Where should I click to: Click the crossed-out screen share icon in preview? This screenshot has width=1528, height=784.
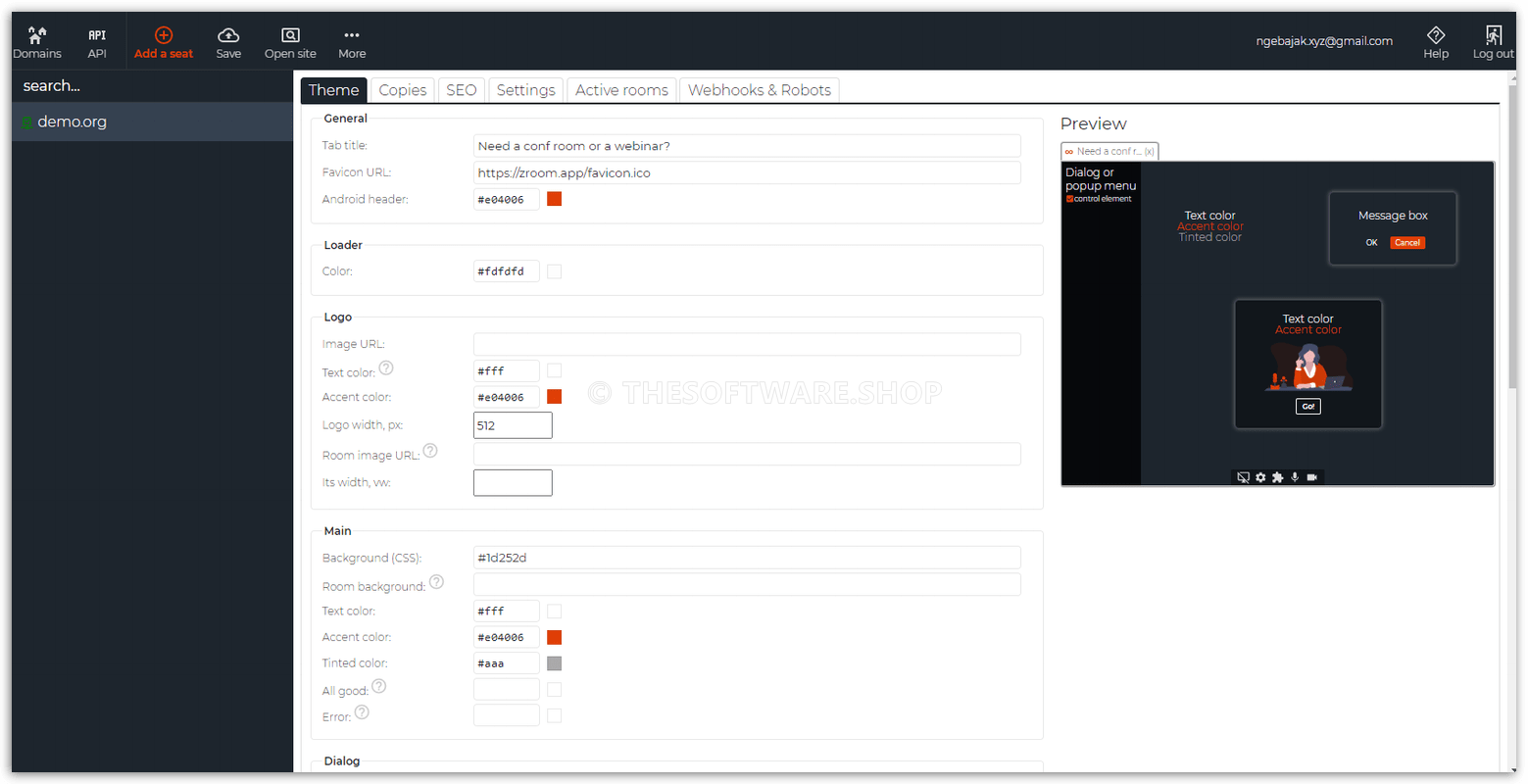[x=1243, y=477]
